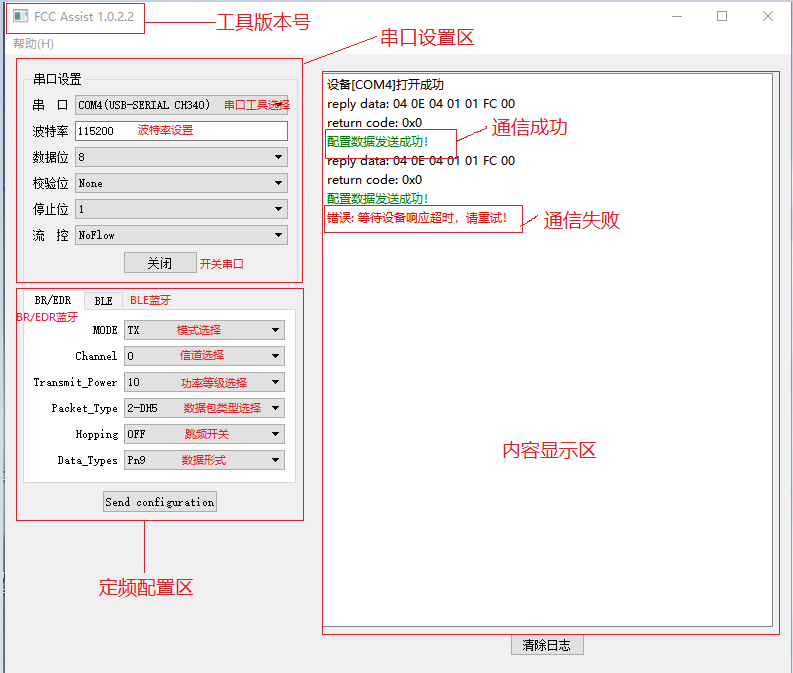Click the 清除日志 clear log button
Image resolution: width=793 pixels, height=673 pixels.
(547, 645)
